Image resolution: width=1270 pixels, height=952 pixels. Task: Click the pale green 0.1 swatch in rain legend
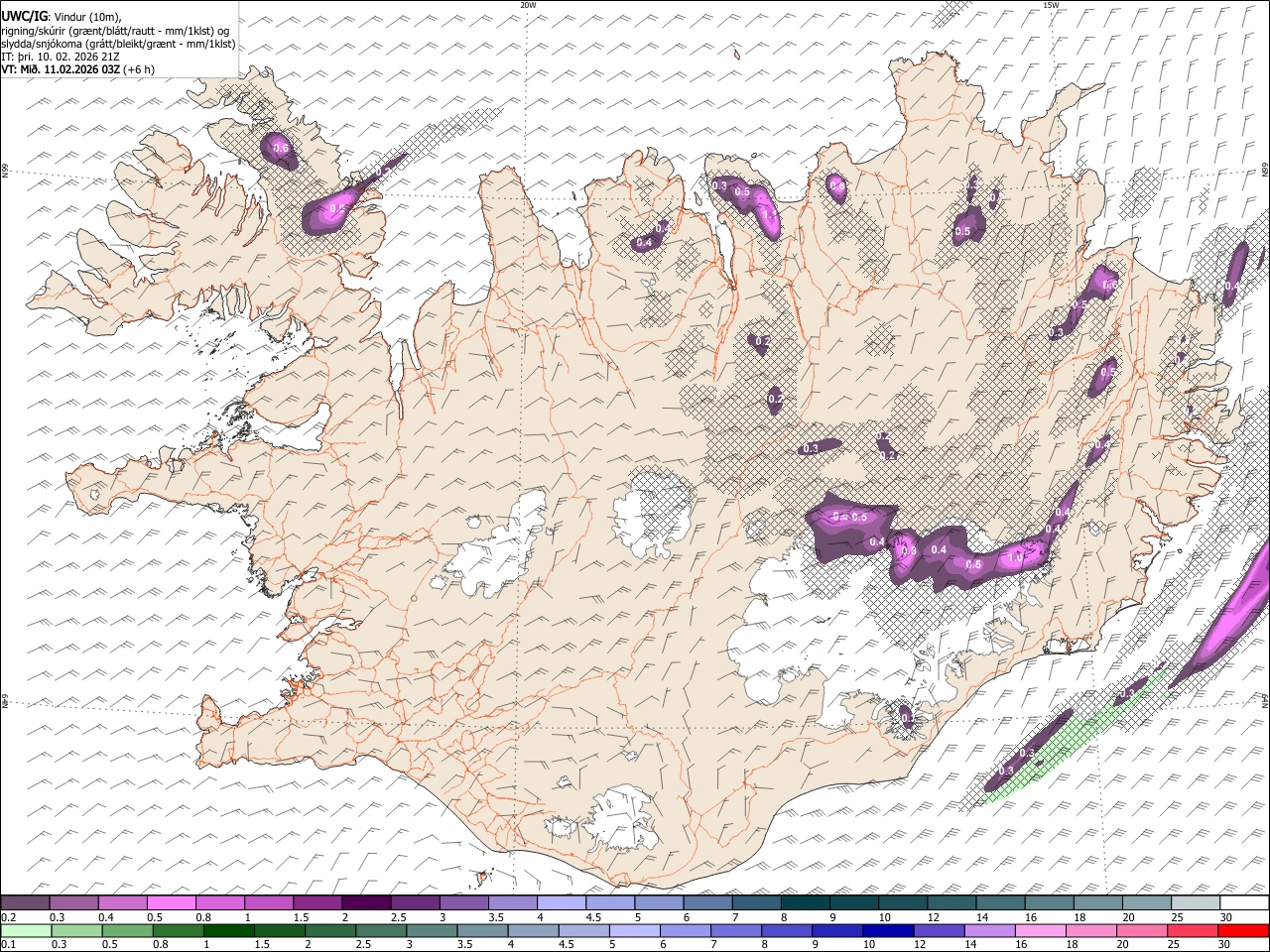pos(27,930)
